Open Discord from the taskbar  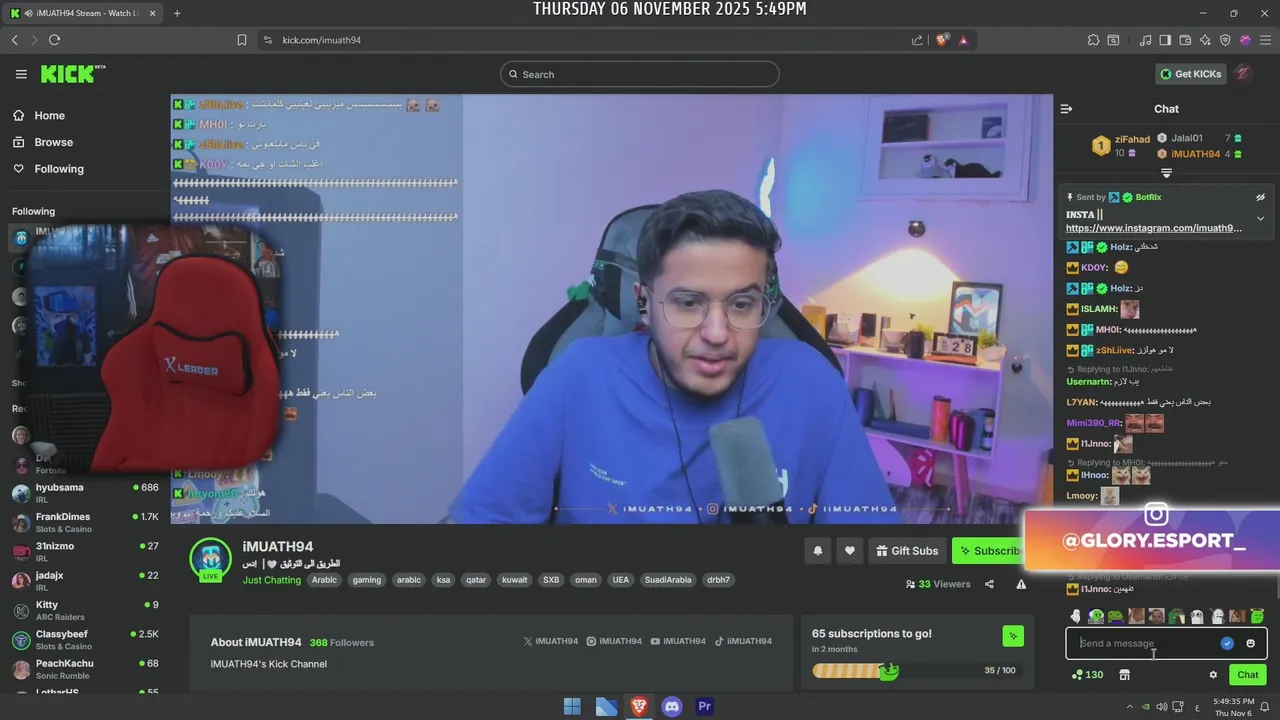(x=672, y=706)
